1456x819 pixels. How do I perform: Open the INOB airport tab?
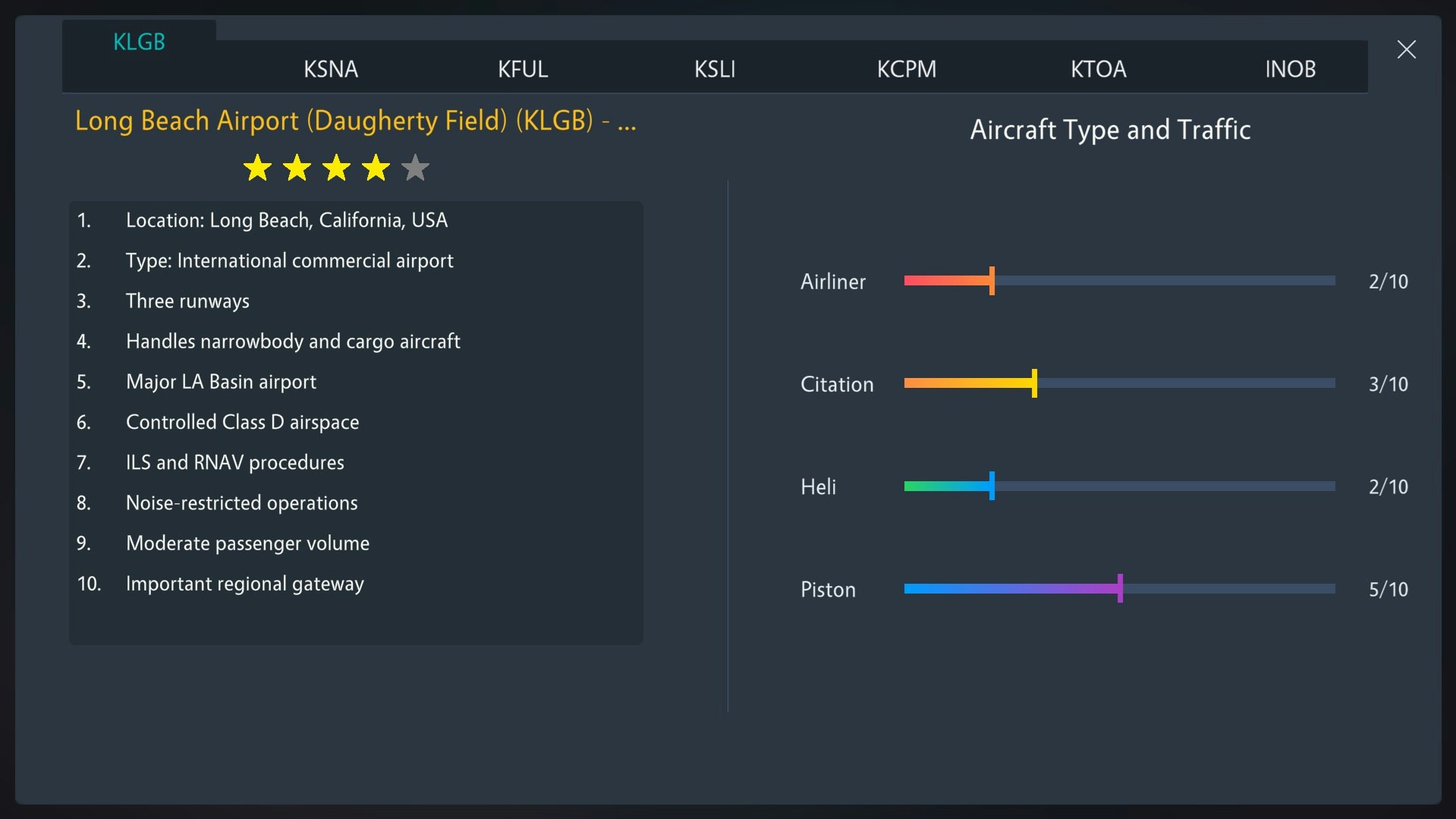(x=1290, y=68)
